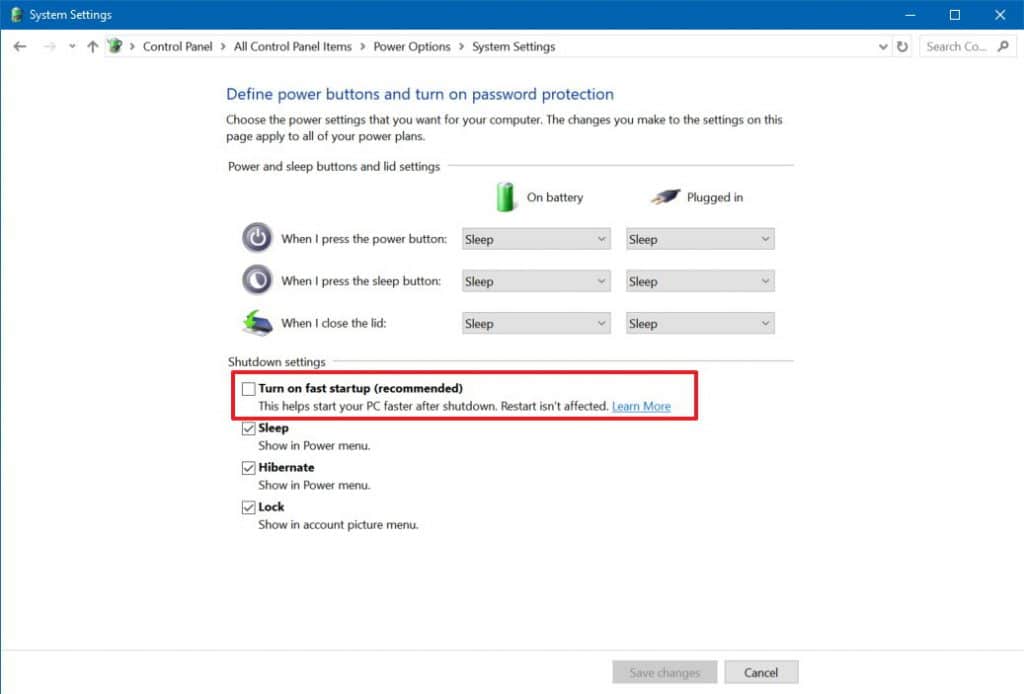This screenshot has height=694, width=1024.
Task: Click the power button icon
Action: (257, 238)
